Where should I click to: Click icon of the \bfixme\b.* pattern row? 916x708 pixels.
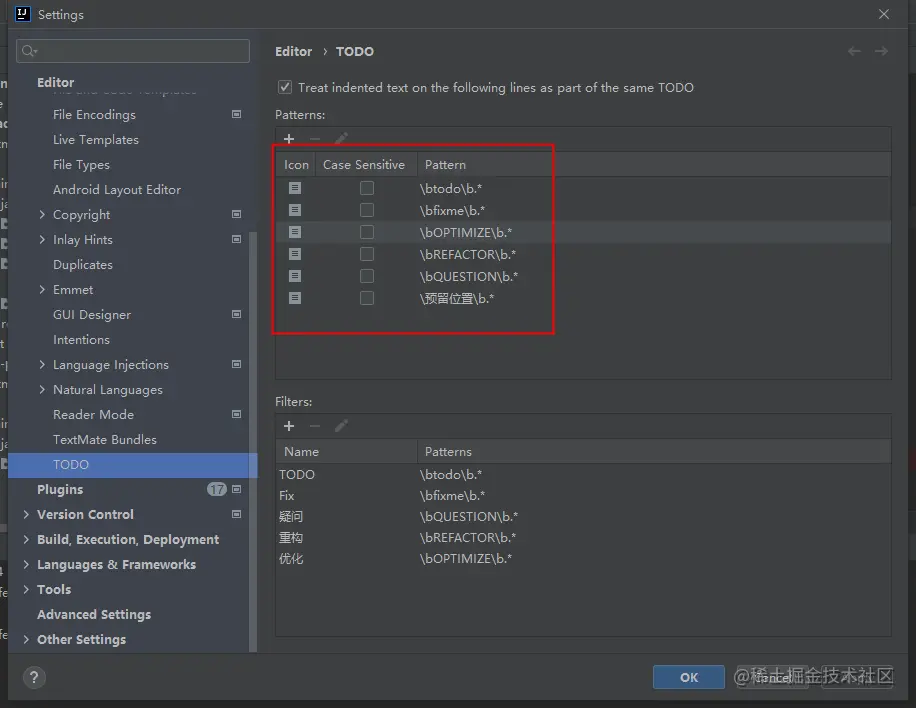[x=295, y=210]
